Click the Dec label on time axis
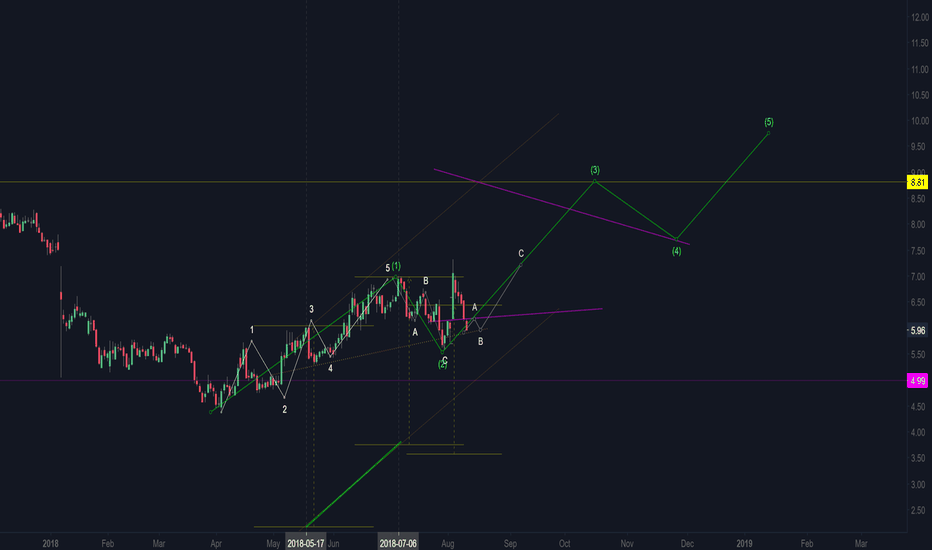 [x=687, y=543]
